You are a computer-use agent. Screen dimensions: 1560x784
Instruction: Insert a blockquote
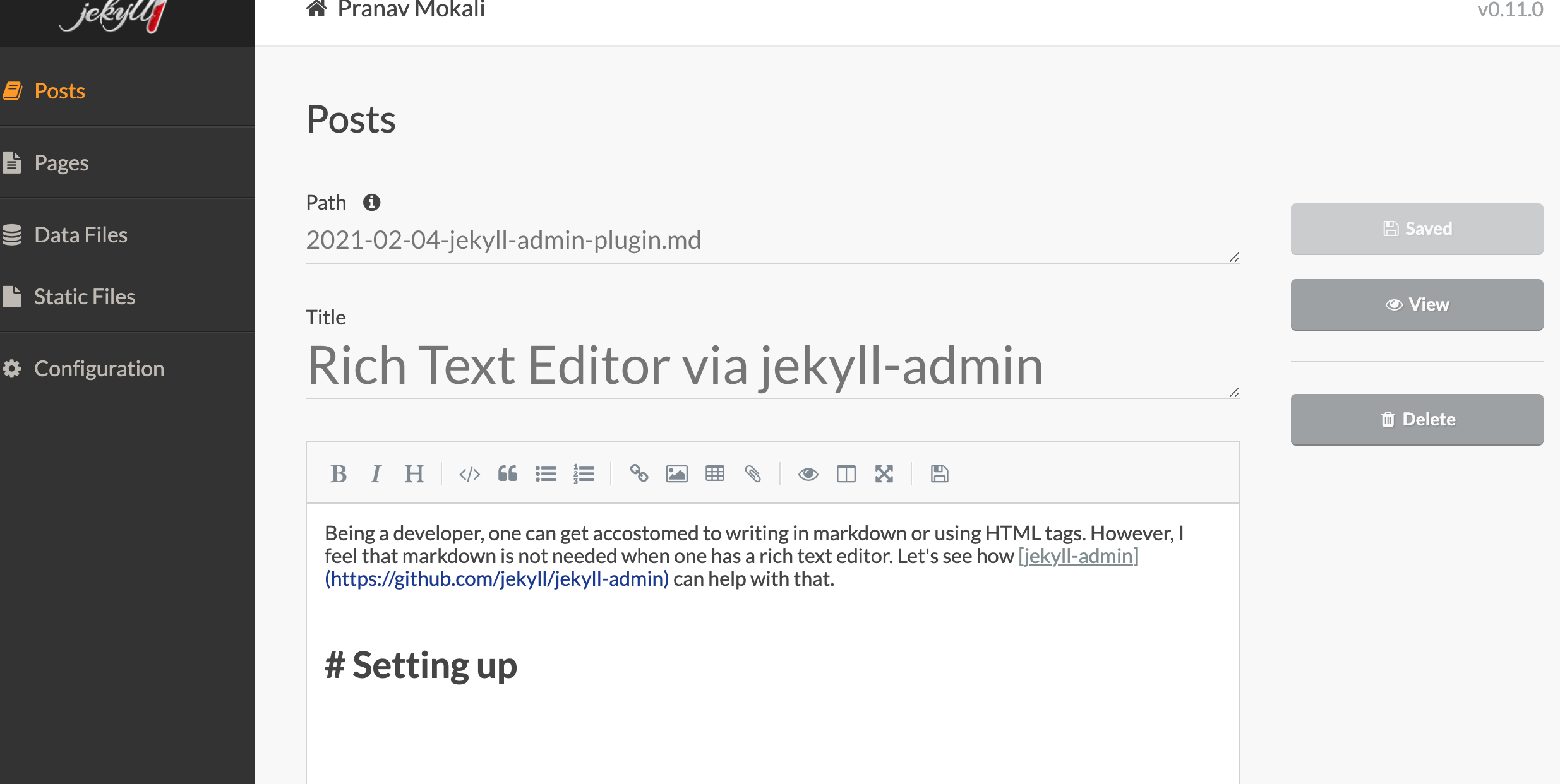pyautogui.click(x=507, y=474)
